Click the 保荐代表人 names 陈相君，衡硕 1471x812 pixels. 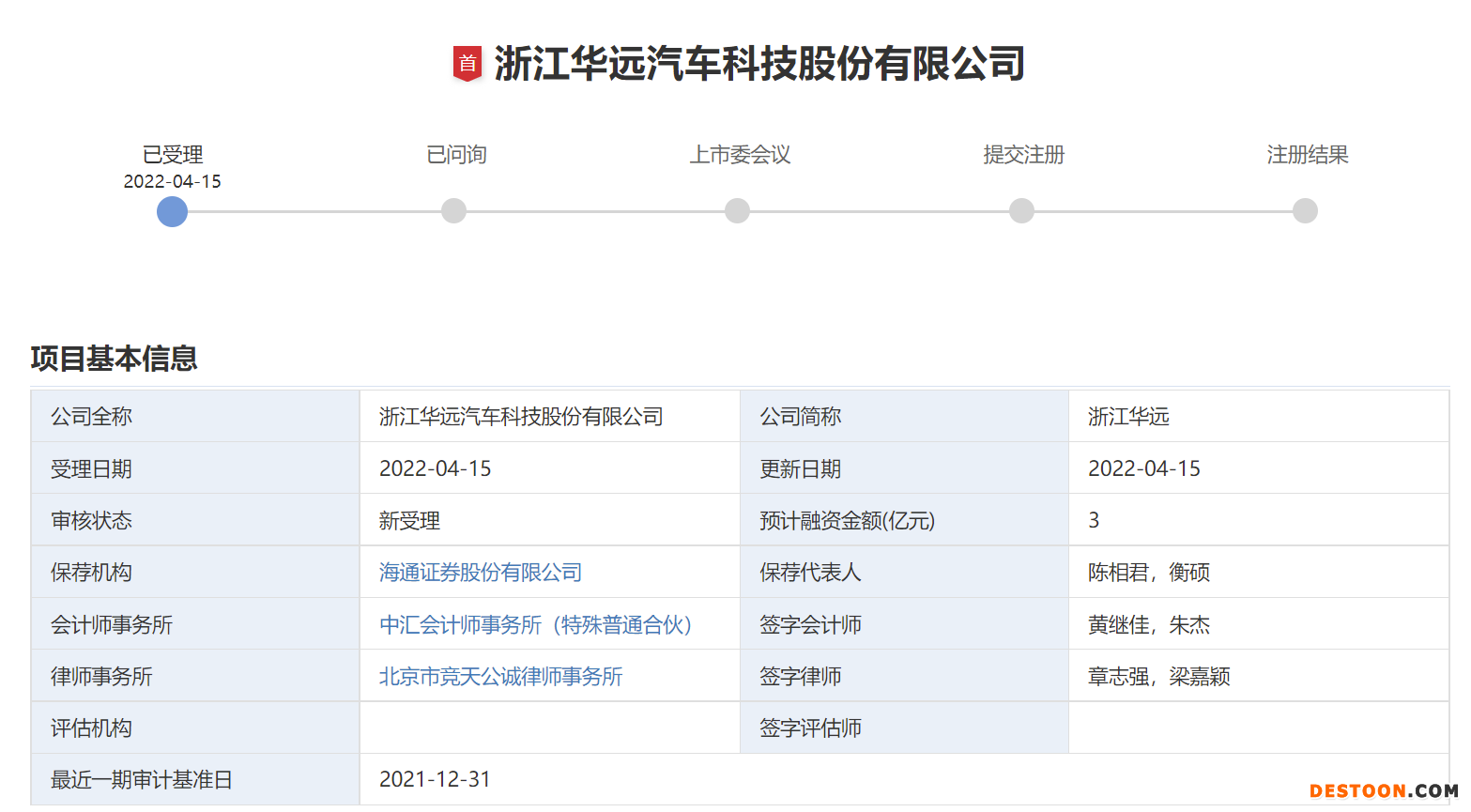coord(1150,572)
